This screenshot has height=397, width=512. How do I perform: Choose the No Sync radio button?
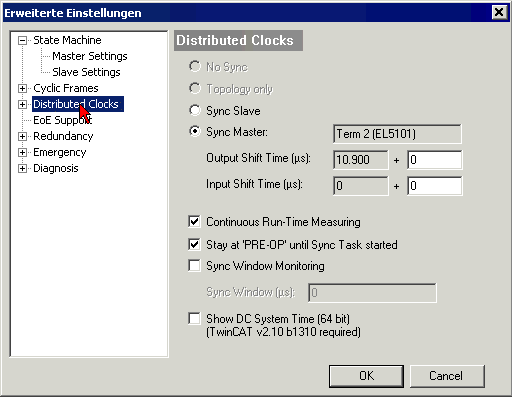pyautogui.click(x=195, y=66)
